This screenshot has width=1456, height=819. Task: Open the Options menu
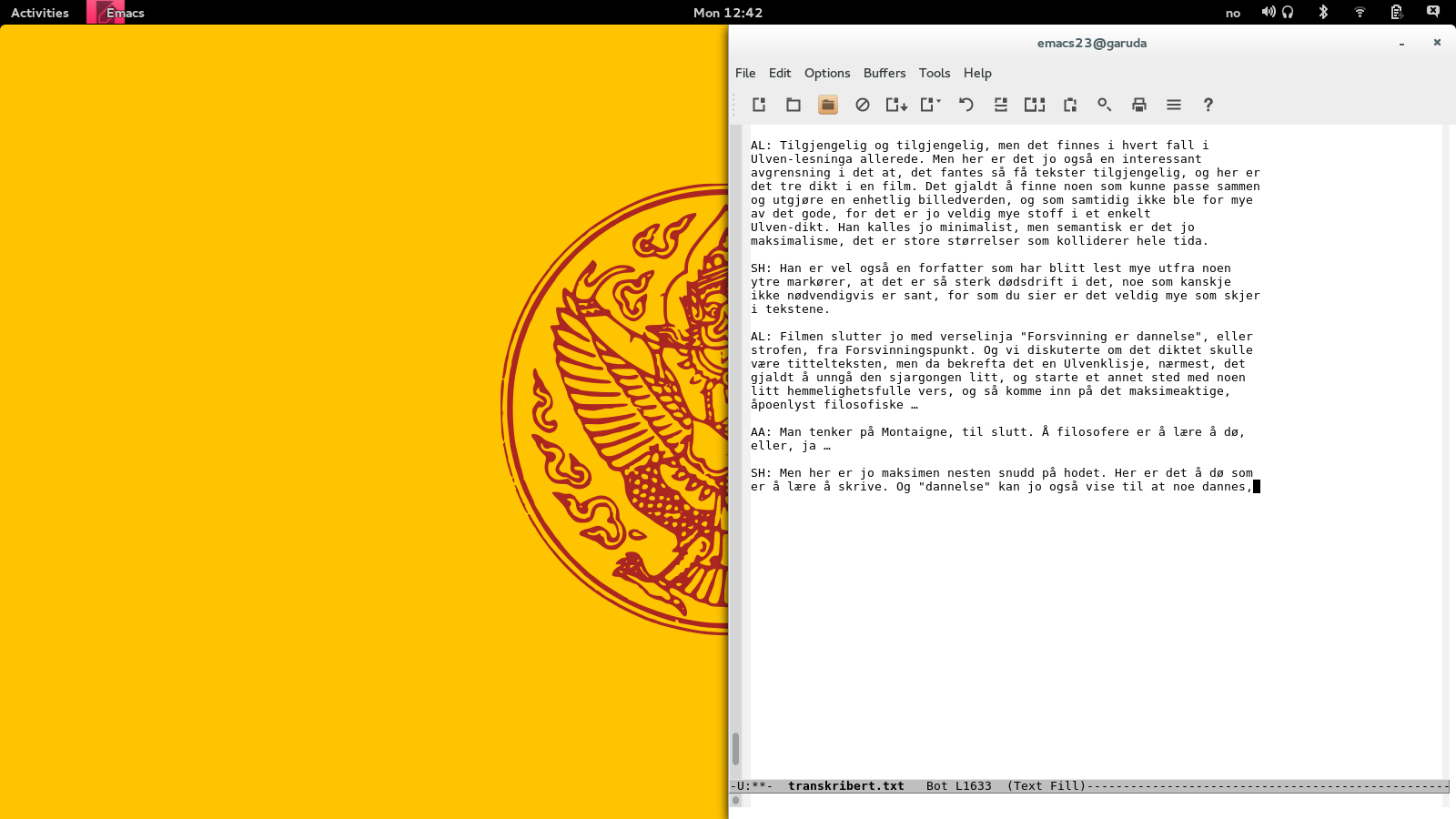click(x=827, y=73)
